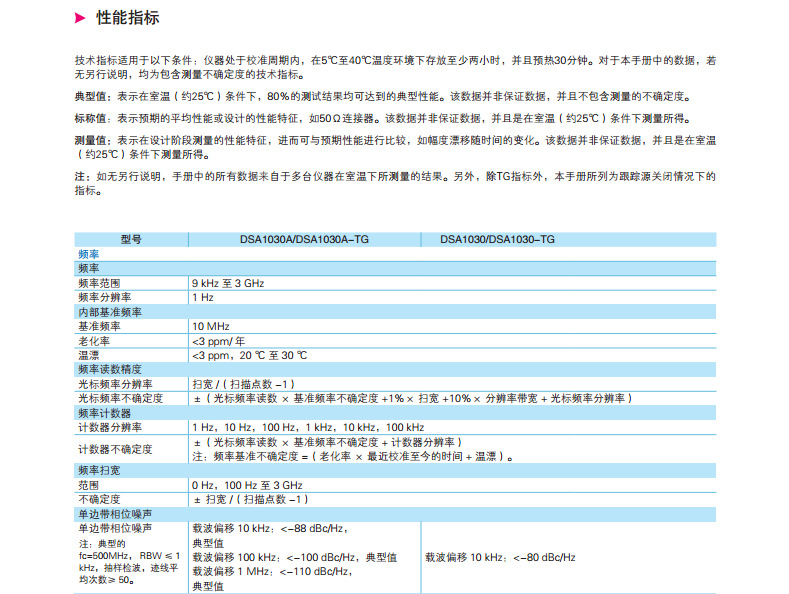Click the 标称值 definition paragraph

384,118
